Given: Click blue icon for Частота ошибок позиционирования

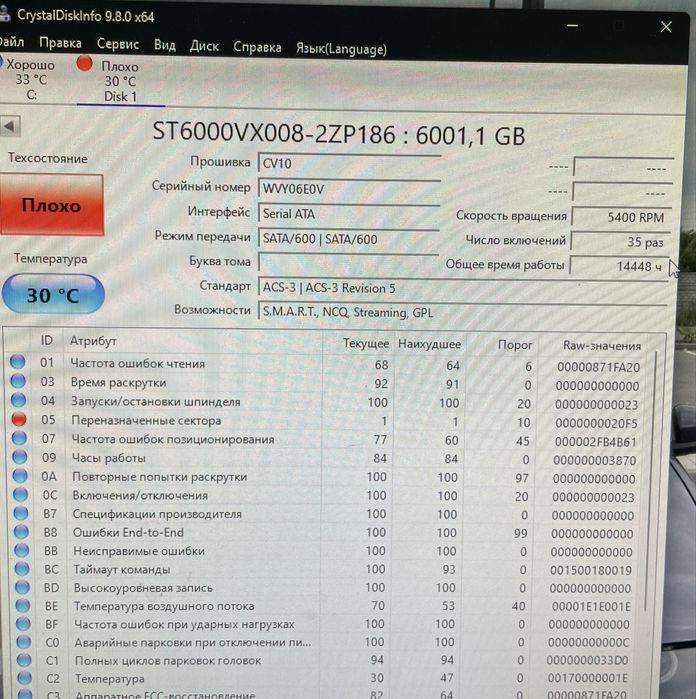Looking at the screenshot, I should tap(19, 438).
